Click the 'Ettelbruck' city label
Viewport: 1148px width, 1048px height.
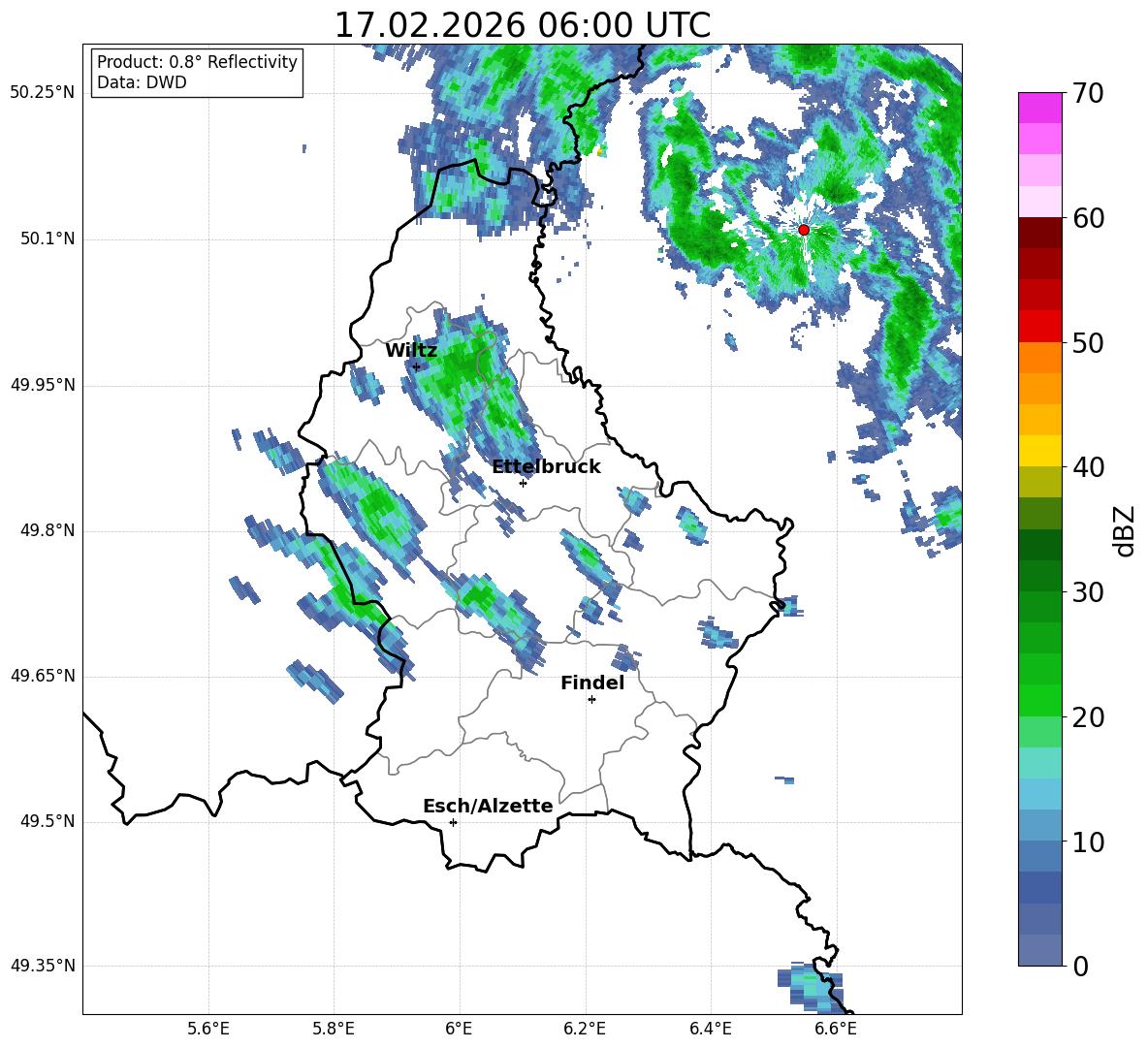click(546, 467)
